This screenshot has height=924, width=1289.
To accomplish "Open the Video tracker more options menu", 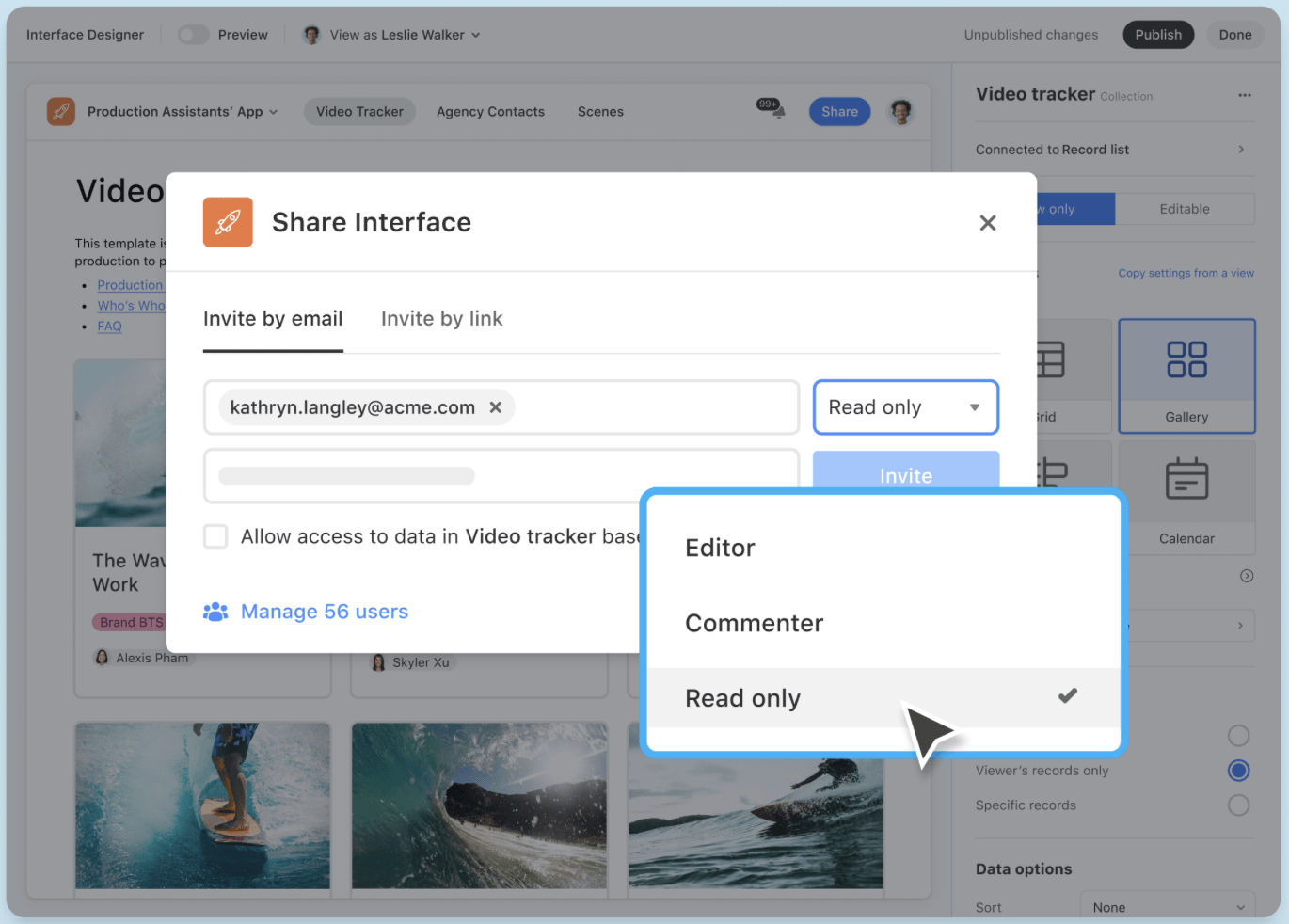I will [1245, 95].
